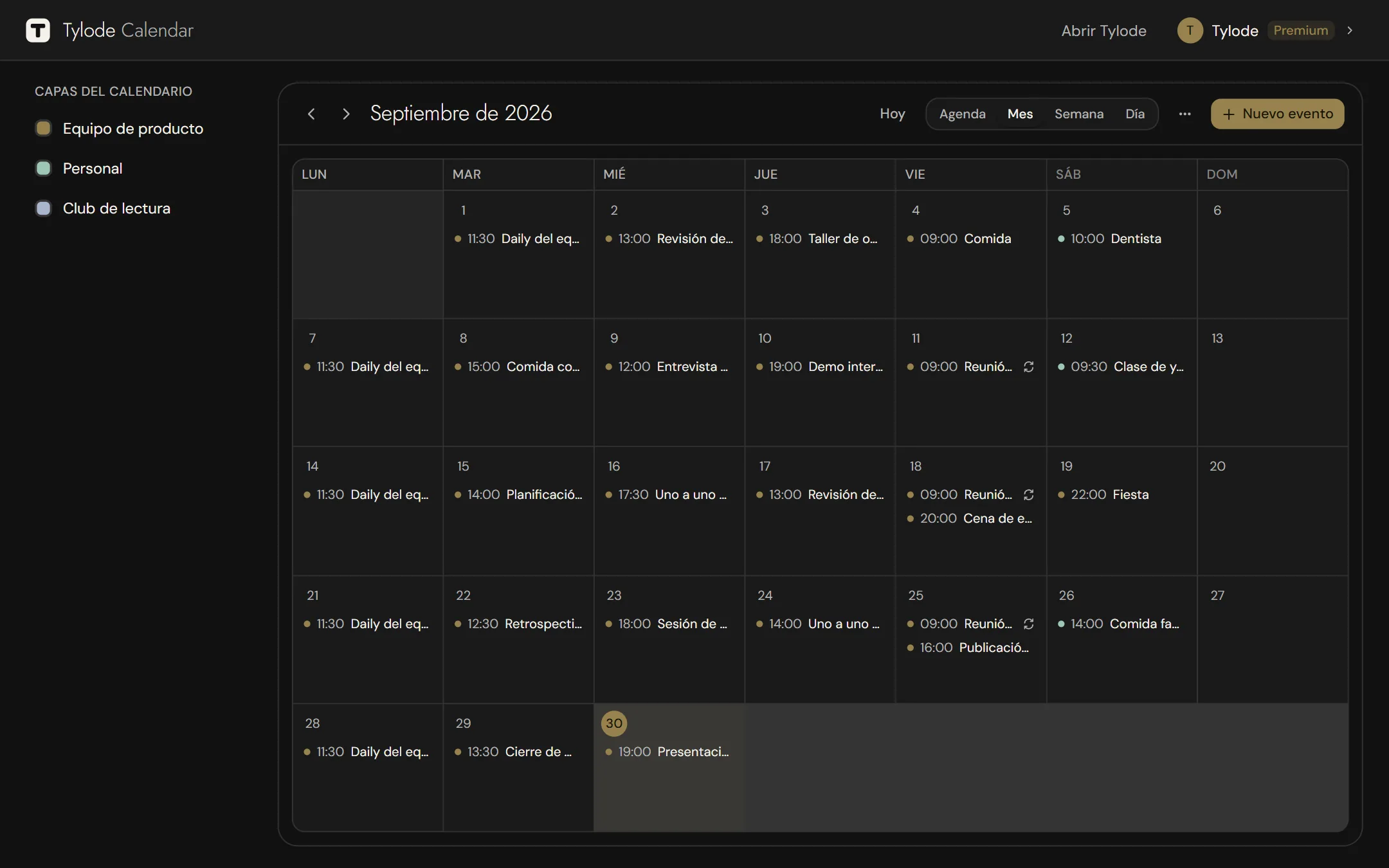Open 14:00 Uno a uno event on day 24
This screenshot has width=1389, height=868.
pos(819,624)
